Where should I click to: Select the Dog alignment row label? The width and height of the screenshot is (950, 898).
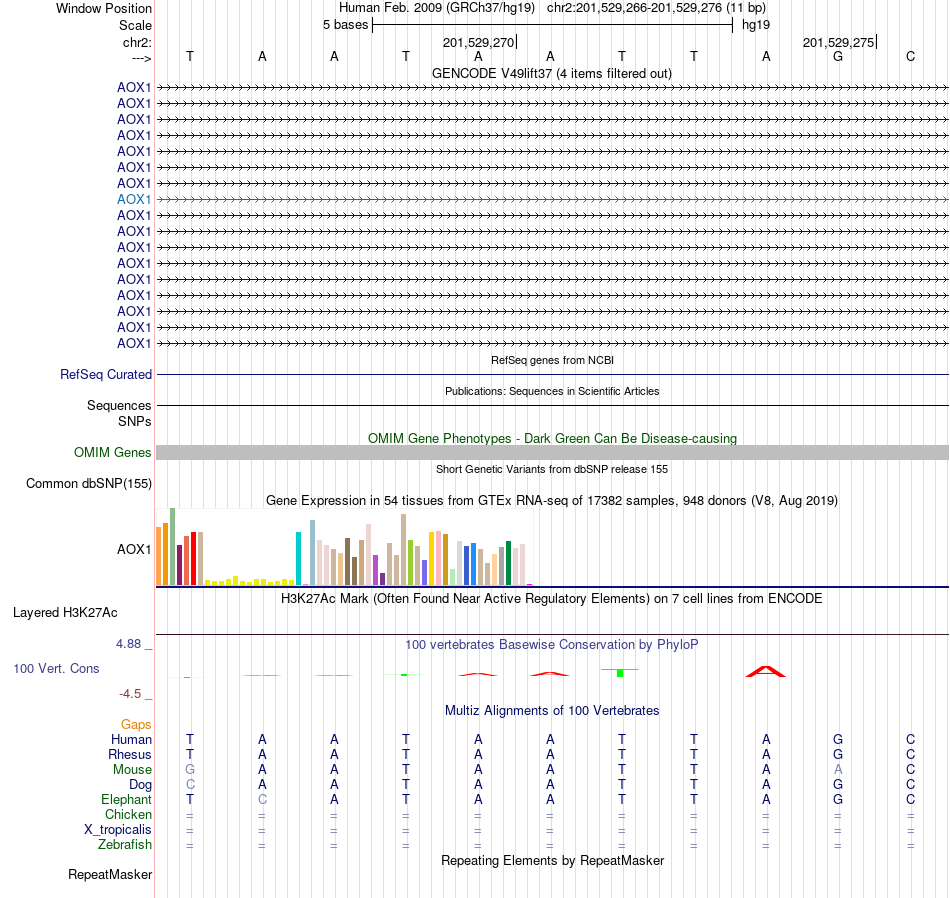coord(140,785)
